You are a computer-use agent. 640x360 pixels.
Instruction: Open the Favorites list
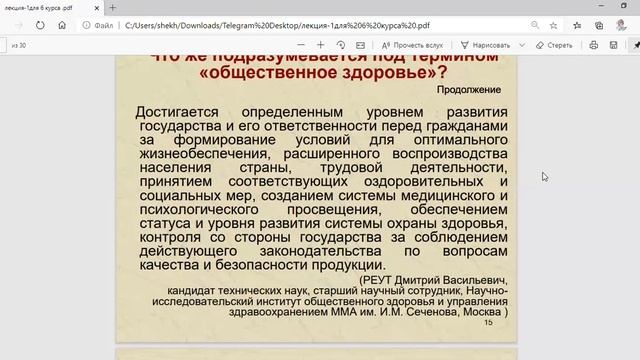(x=577, y=25)
